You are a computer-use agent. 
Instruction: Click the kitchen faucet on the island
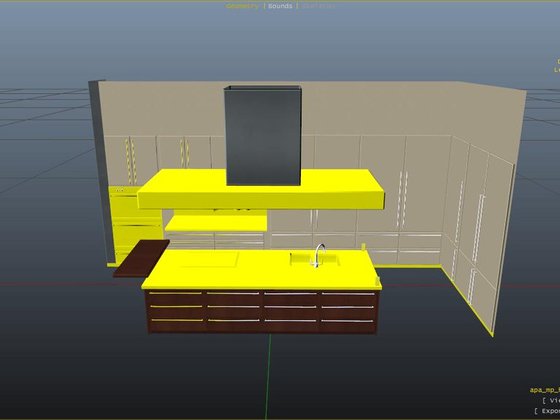320,255
